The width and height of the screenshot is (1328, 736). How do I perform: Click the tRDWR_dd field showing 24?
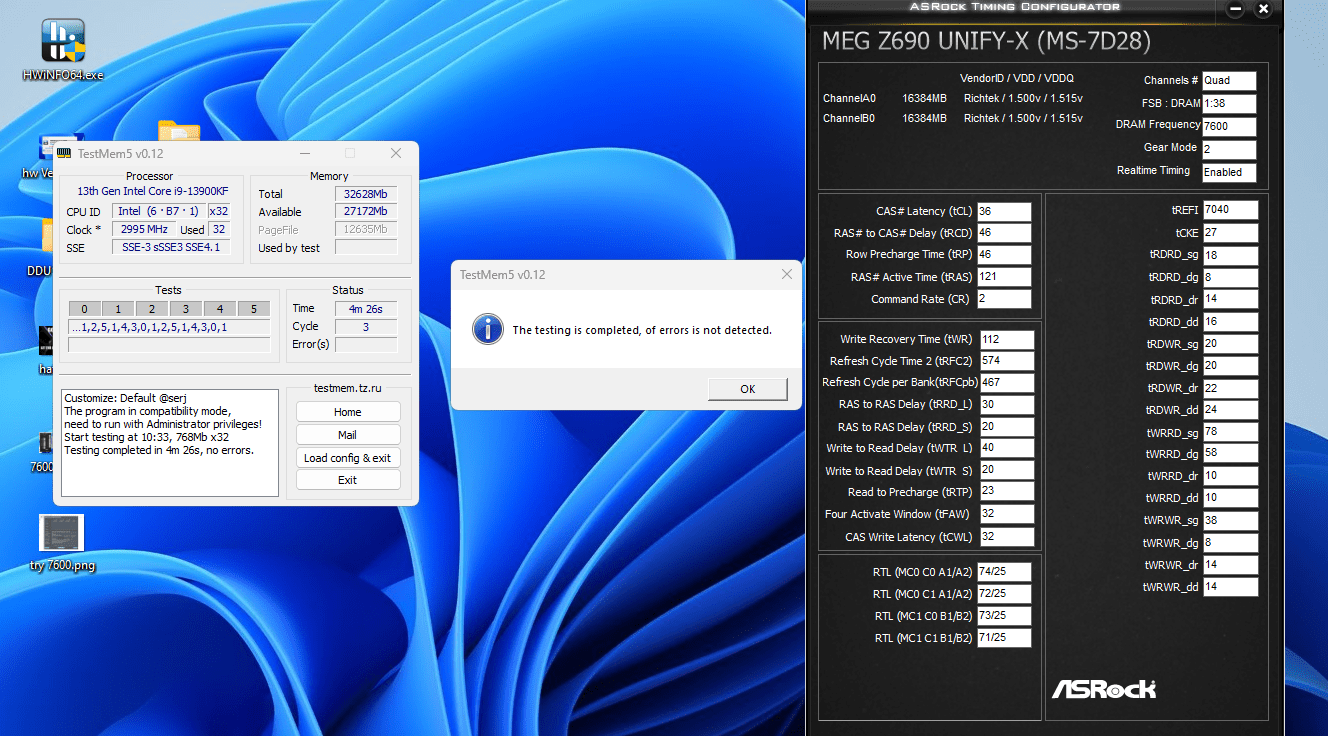pyautogui.click(x=1230, y=410)
